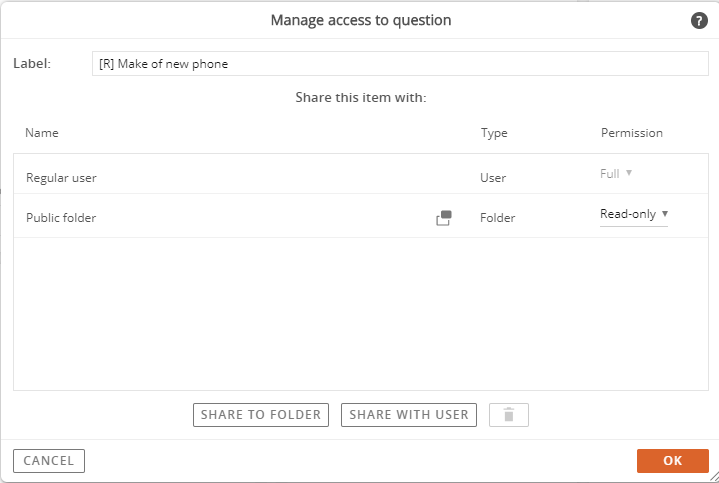
Task: Click the Folder type cell
Action: tap(498, 218)
